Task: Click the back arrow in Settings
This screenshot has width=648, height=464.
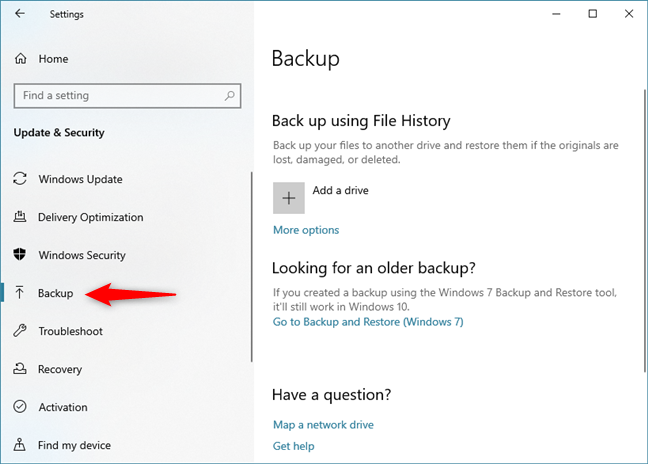Action: (x=19, y=14)
